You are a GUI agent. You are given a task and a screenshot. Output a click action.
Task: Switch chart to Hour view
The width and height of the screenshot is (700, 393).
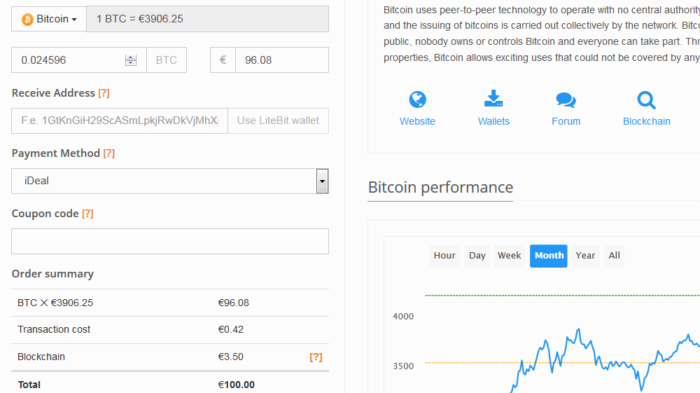pos(444,256)
